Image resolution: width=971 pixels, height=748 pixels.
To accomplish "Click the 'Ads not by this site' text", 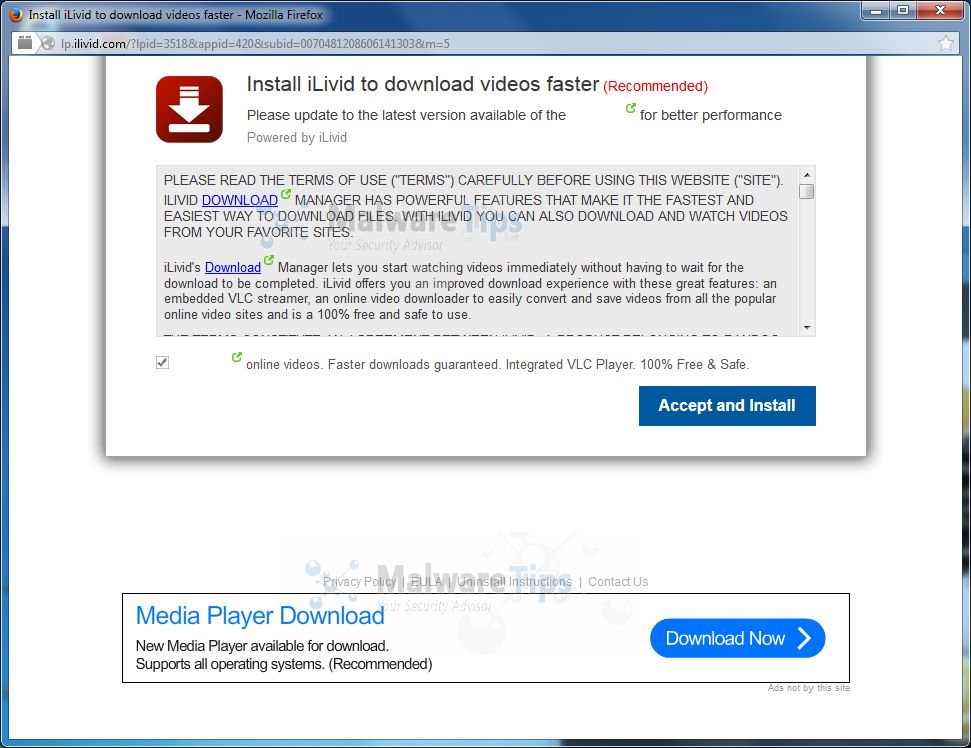I will (x=809, y=688).
